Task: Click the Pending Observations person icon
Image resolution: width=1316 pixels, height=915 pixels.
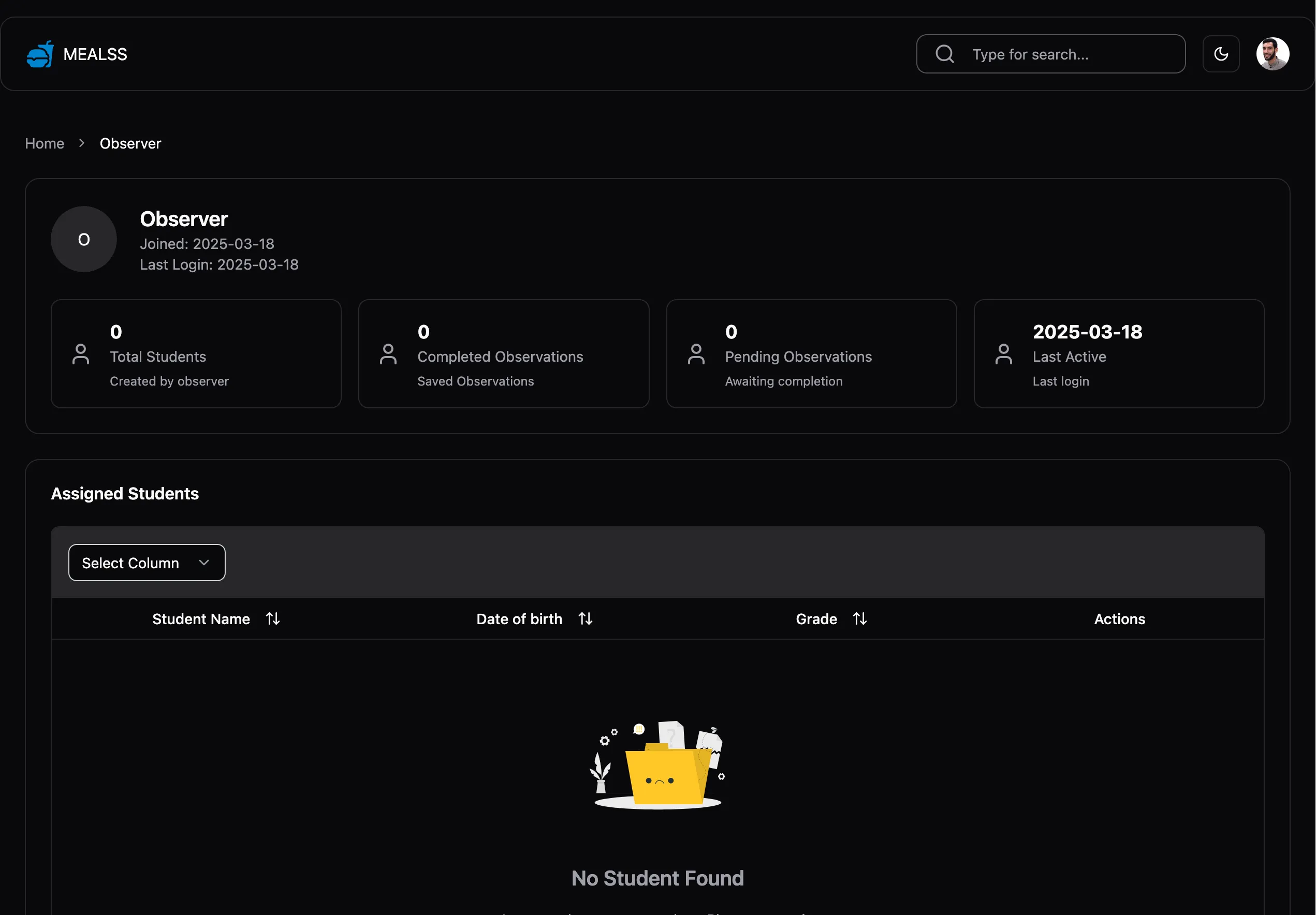Action: coord(696,354)
